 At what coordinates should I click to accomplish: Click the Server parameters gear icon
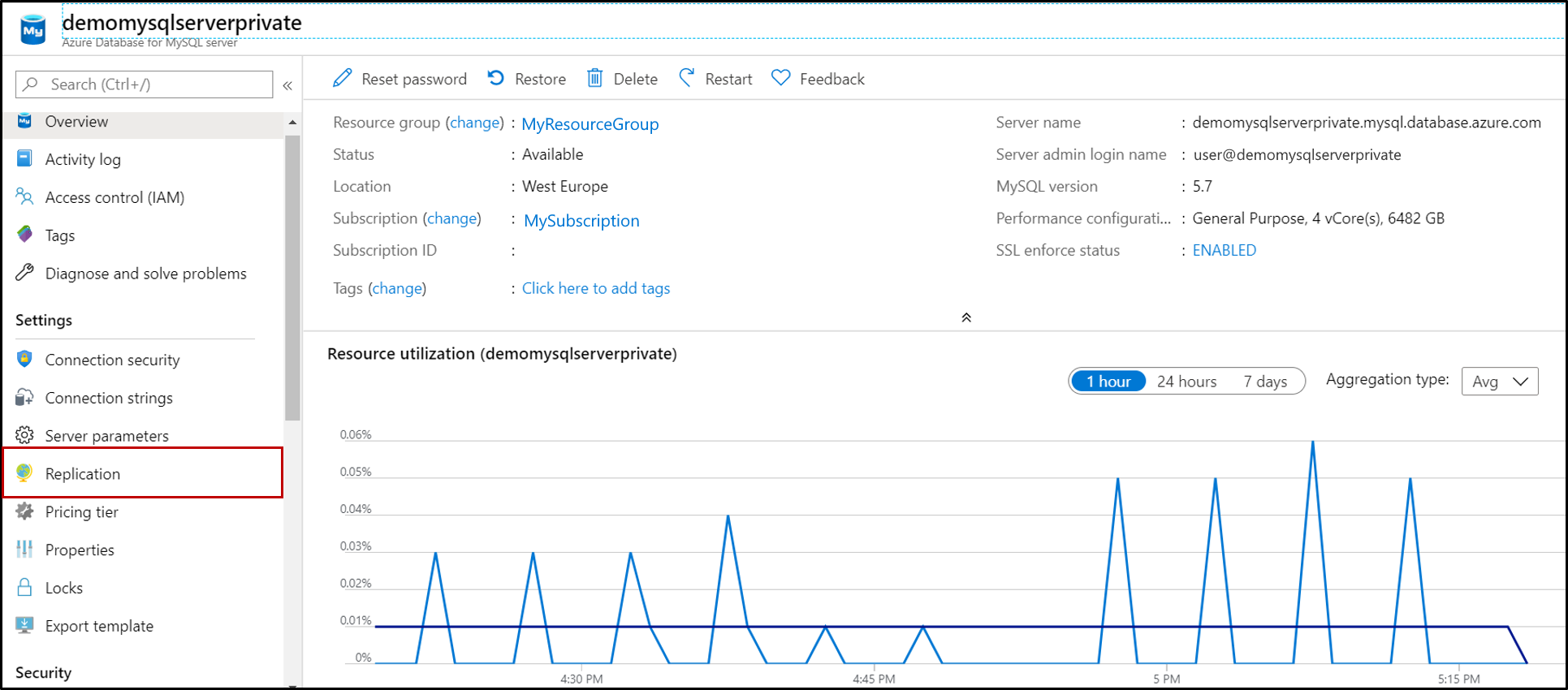[x=24, y=435]
